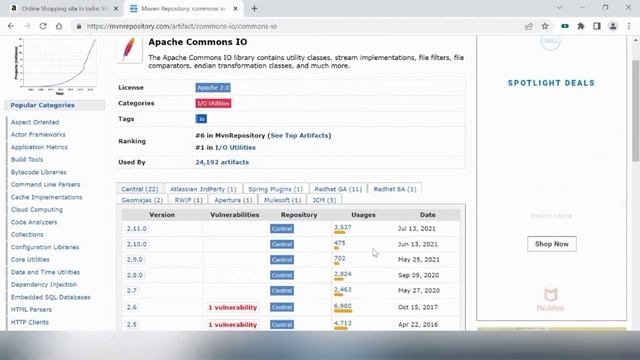Toggle the browser side panel icon
This screenshot has width=640, height=360.
coord(597,26)
